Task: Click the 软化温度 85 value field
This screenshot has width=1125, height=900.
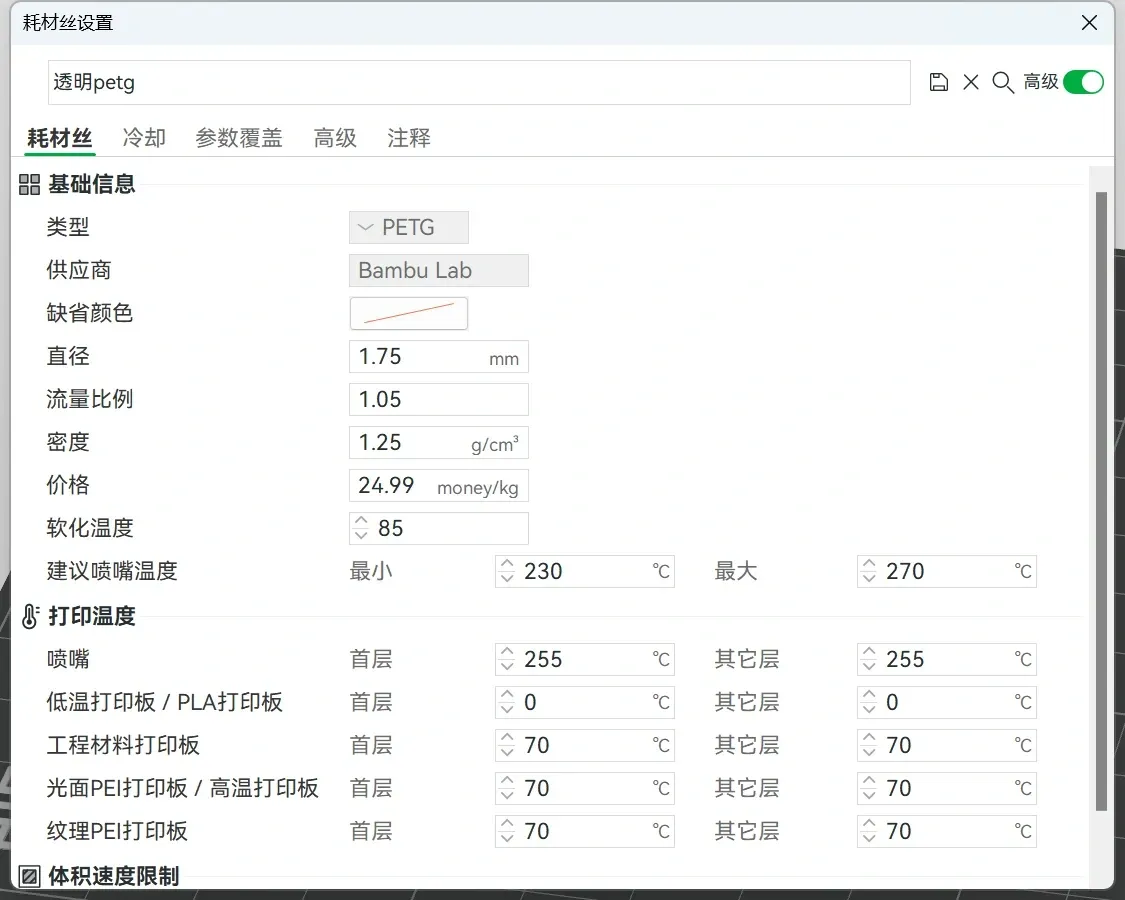Action: pyautogui.click(x=439, y=528)
